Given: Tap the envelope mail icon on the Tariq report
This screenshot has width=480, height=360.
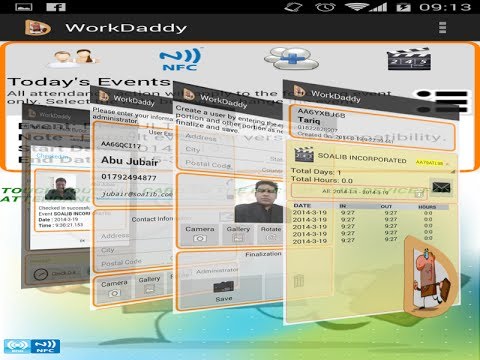Looking at the screenshot, I should click(441, 187).
